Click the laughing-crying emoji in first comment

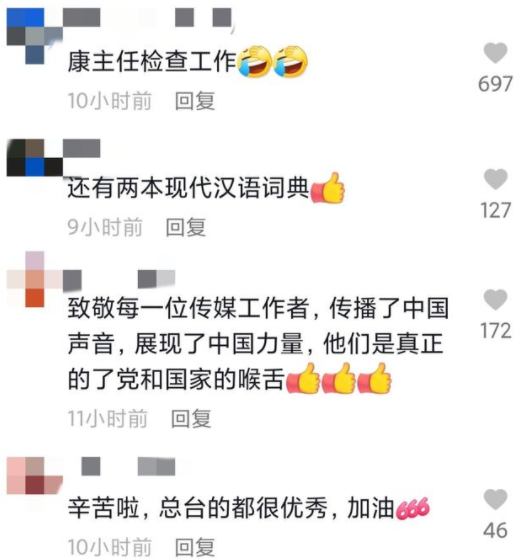[273, 61]
